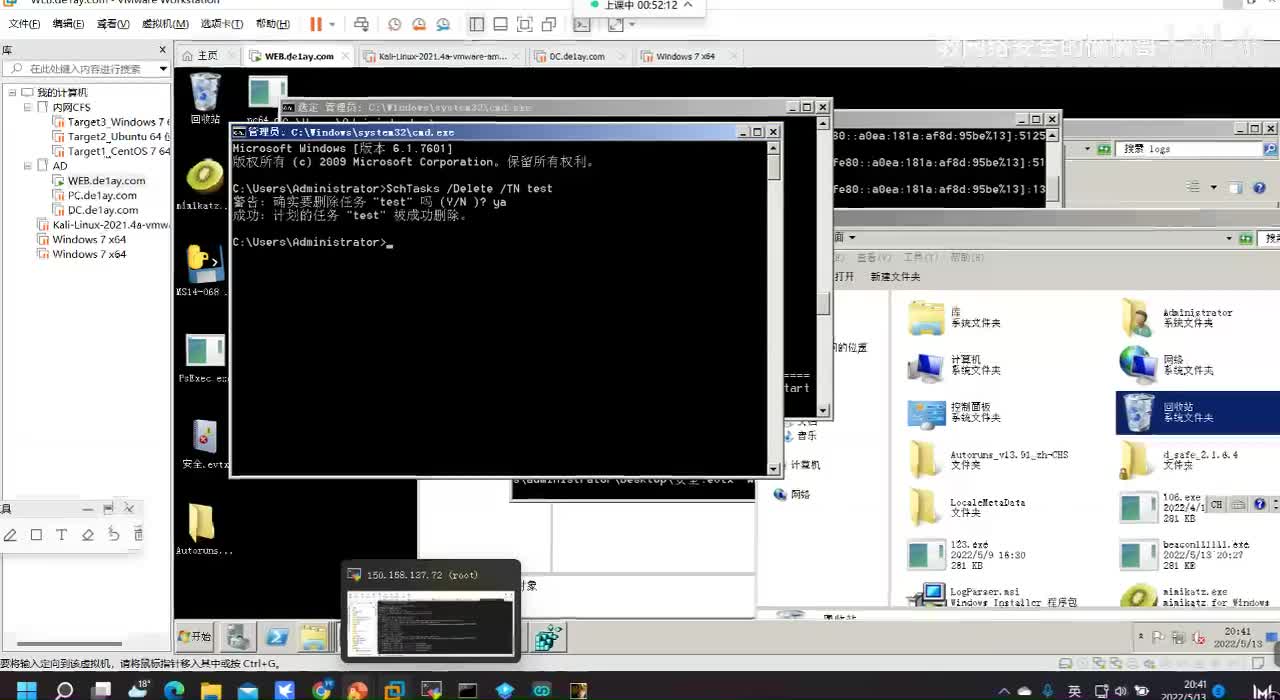Click the explorer help question mark icon
The width and height of the screenshot is (1280, 700).
pos(1260,188)
